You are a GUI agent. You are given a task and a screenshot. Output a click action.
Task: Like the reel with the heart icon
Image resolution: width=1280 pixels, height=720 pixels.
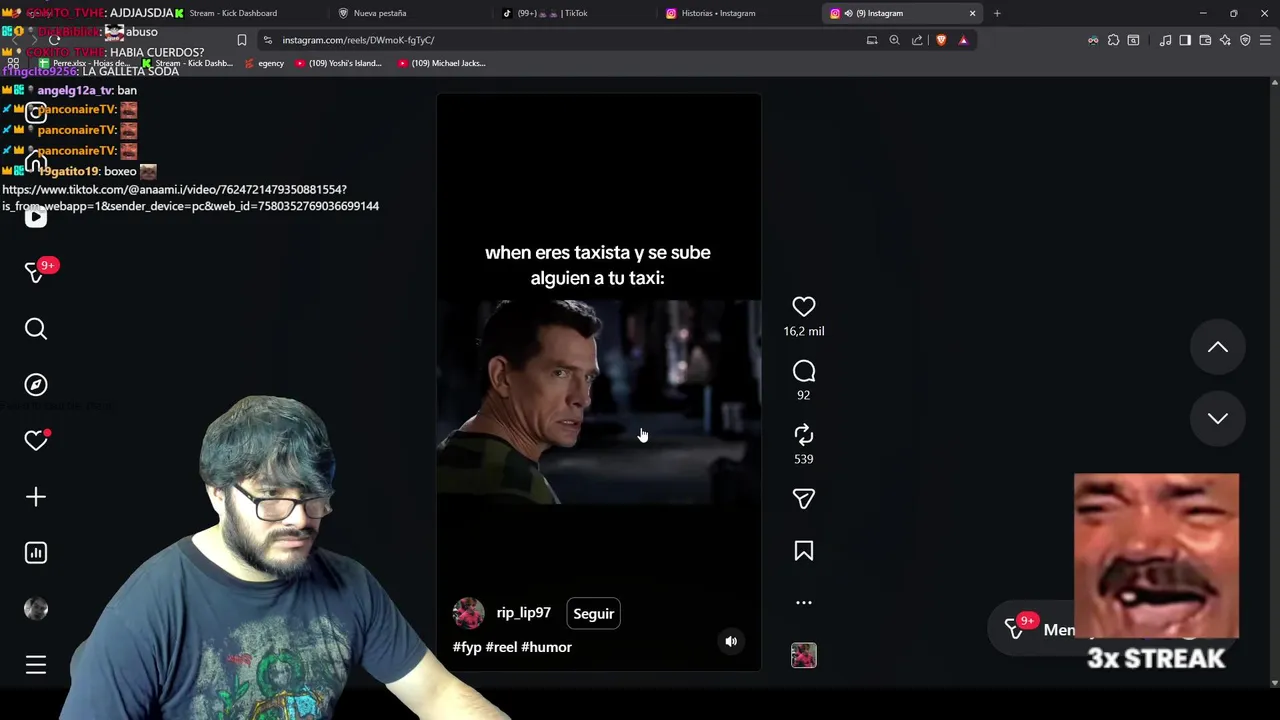point(803,306)
